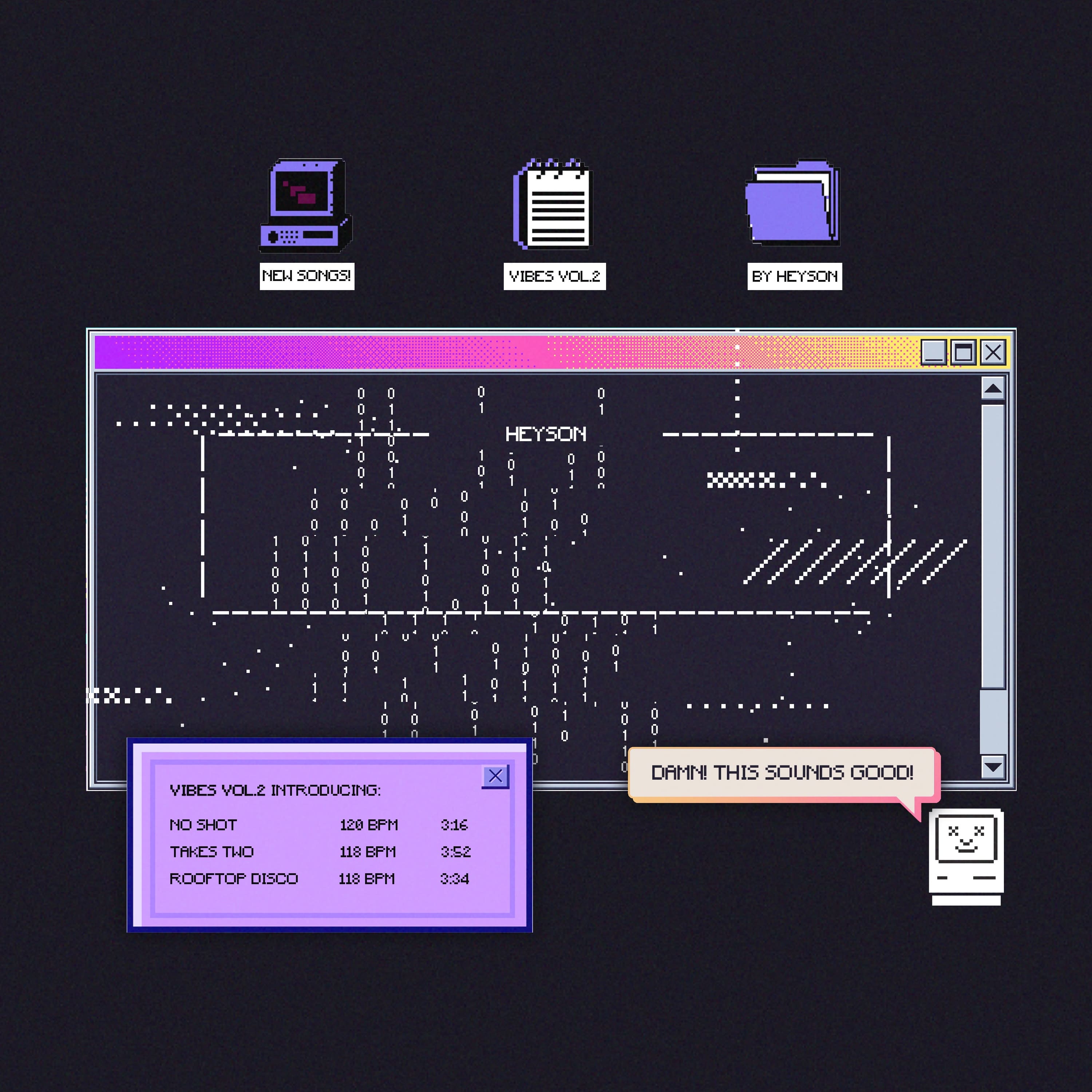Close the Vibes Vol.2 tracklist popup
Viewport: 1092px width, 1092px height.
pos(495,776)
